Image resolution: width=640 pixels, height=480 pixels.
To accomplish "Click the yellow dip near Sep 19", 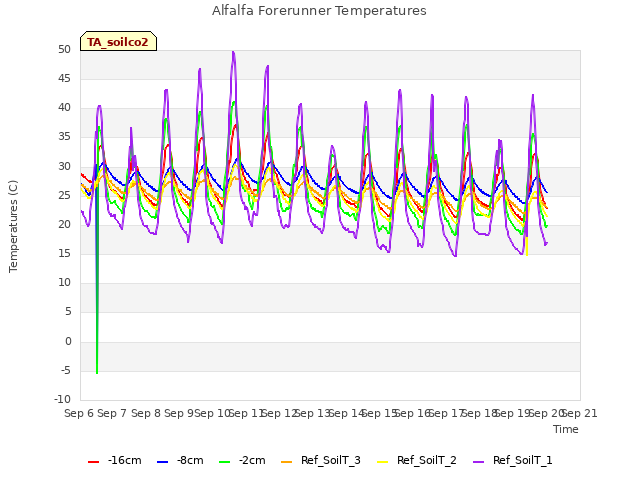I will click(x=527, y=247).
